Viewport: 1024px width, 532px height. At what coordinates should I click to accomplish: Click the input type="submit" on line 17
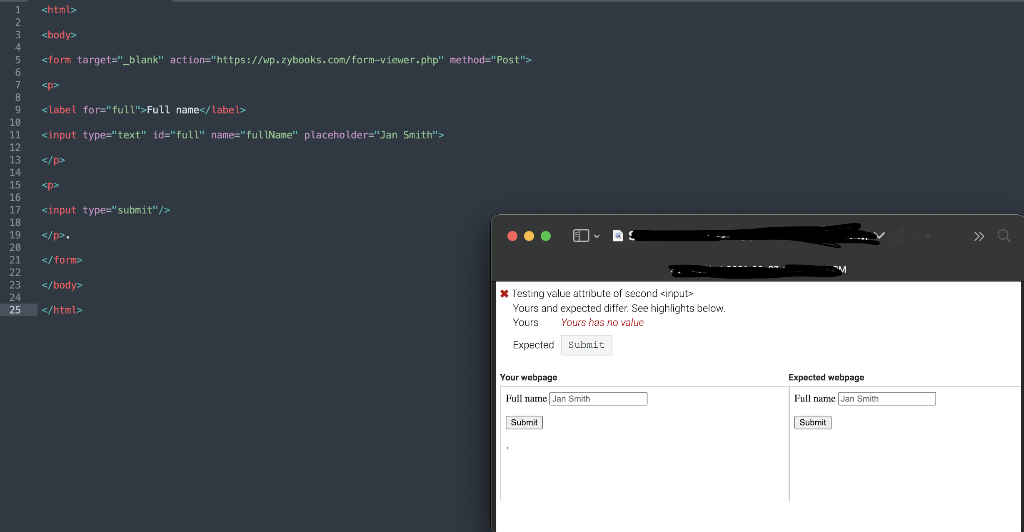[x=106, y=210]
